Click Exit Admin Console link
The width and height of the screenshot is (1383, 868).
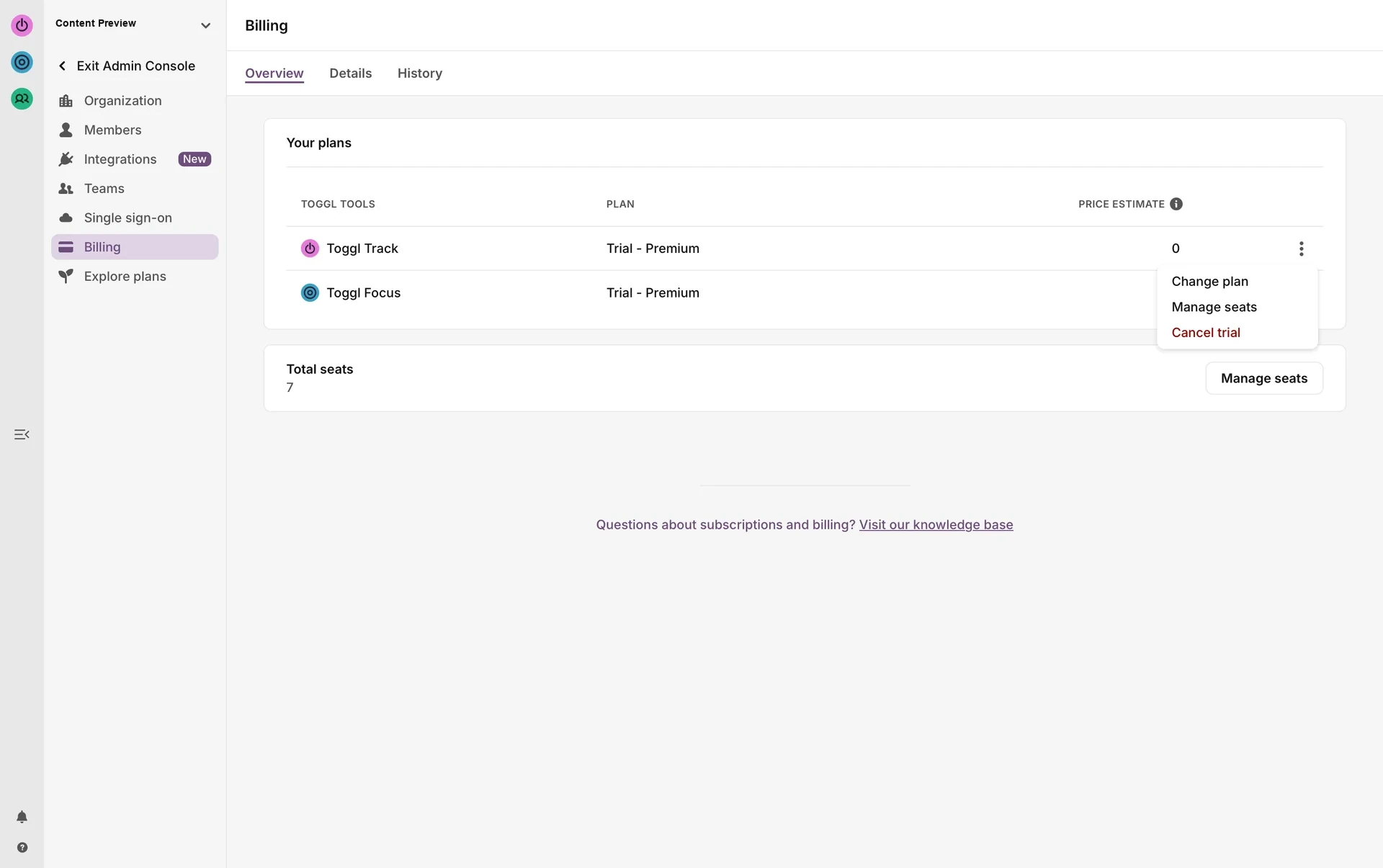(x=135, y=66)
